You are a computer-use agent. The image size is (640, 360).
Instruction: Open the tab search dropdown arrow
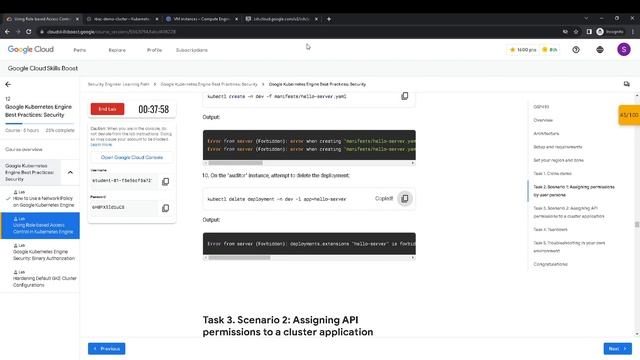(586, 18)
